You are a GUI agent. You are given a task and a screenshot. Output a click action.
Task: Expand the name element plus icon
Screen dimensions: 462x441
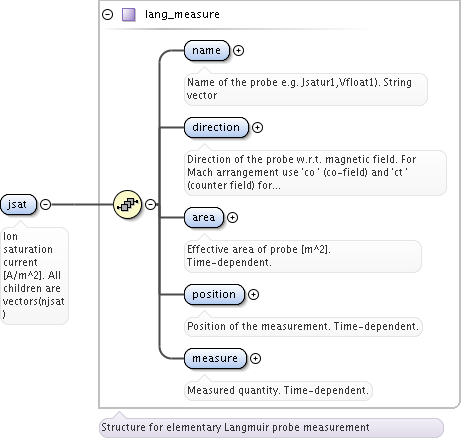tap(238, 50)
